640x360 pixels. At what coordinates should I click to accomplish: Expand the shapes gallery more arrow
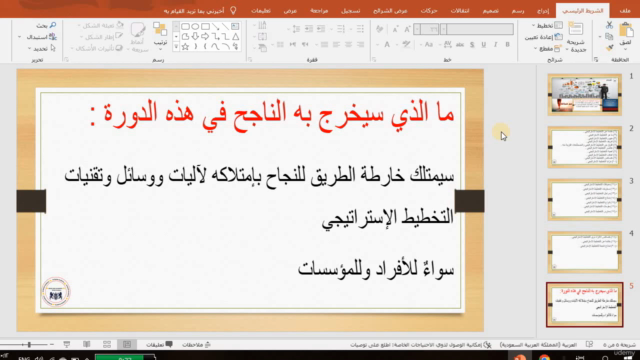coord(176,47)
